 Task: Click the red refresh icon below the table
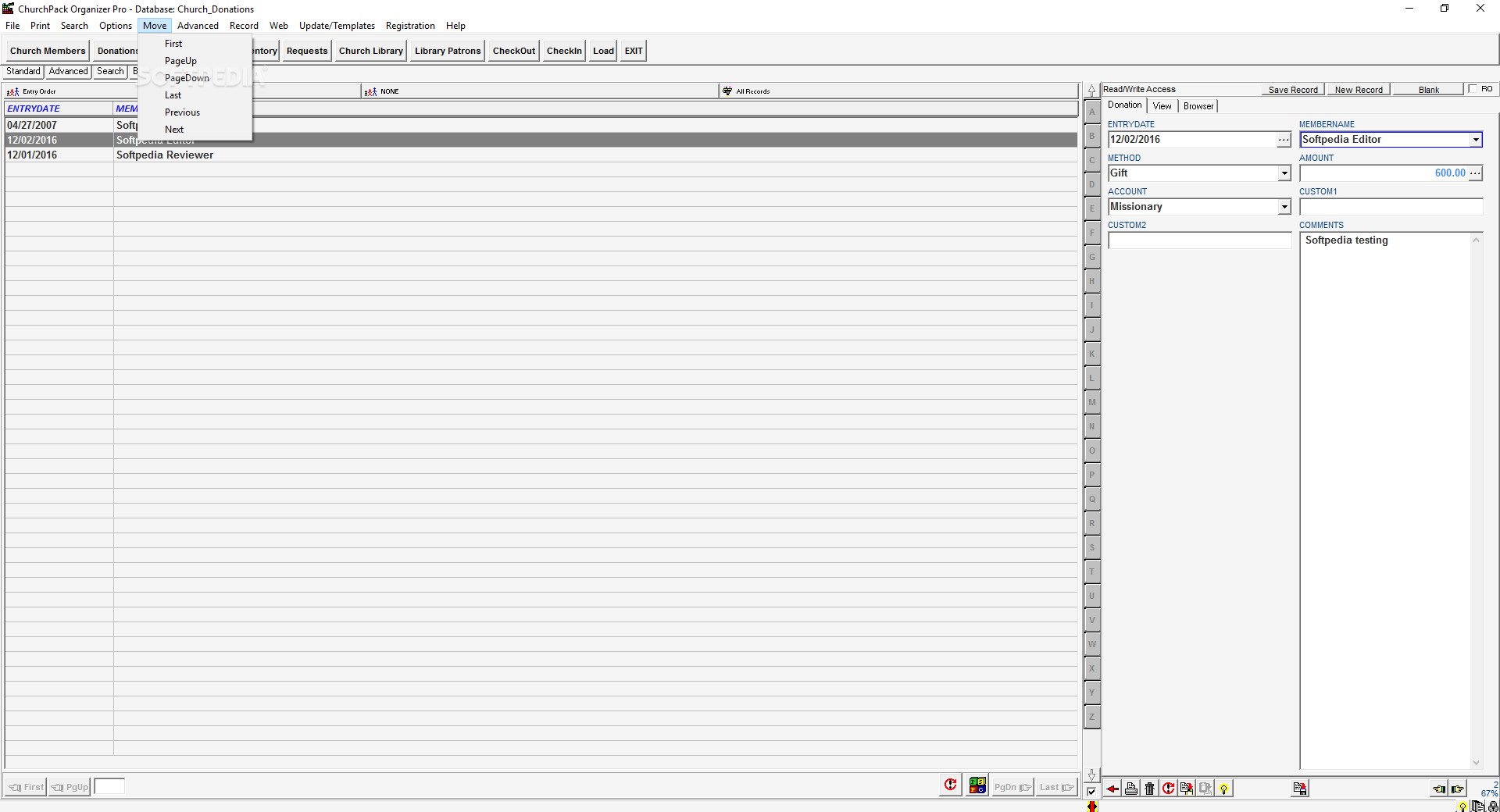[x=950, y=785]
